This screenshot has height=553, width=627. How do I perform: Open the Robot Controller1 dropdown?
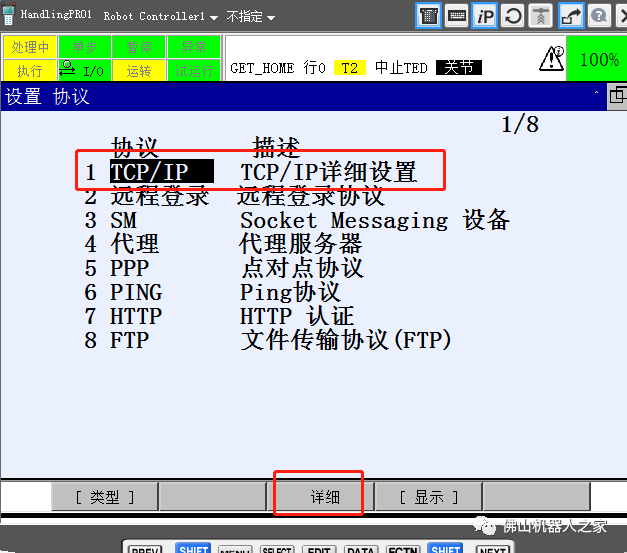click(160, 16)
